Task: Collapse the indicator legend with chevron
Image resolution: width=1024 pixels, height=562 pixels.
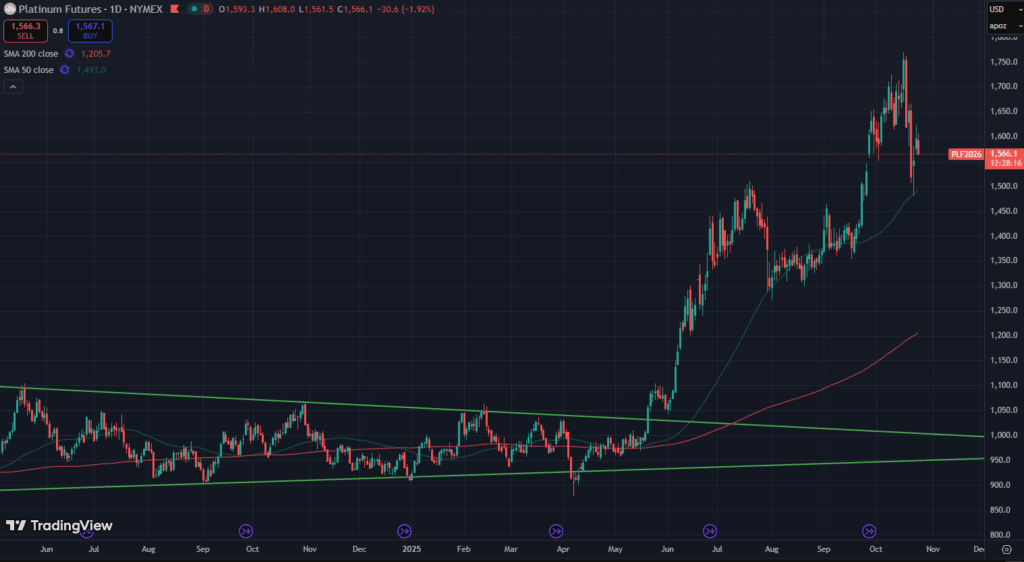Action: click(x=13, y=87)
